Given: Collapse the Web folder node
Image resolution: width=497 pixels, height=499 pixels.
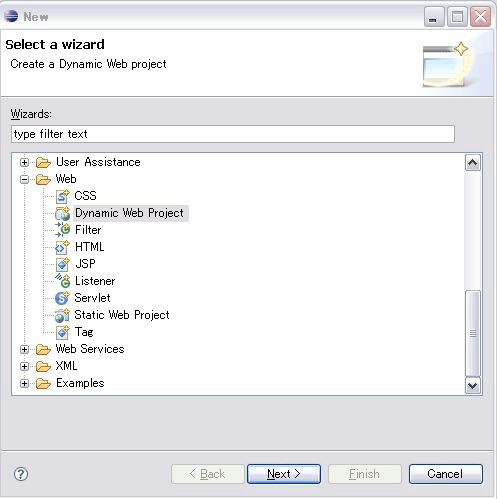Looking at the screenshot, I should click(x=24, y=179).
